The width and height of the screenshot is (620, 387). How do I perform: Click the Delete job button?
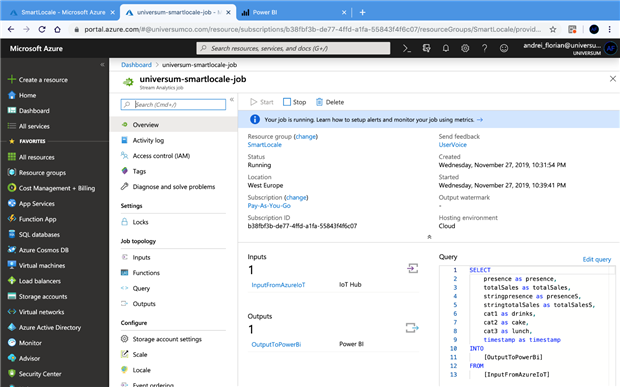click(x=330, y=102)
